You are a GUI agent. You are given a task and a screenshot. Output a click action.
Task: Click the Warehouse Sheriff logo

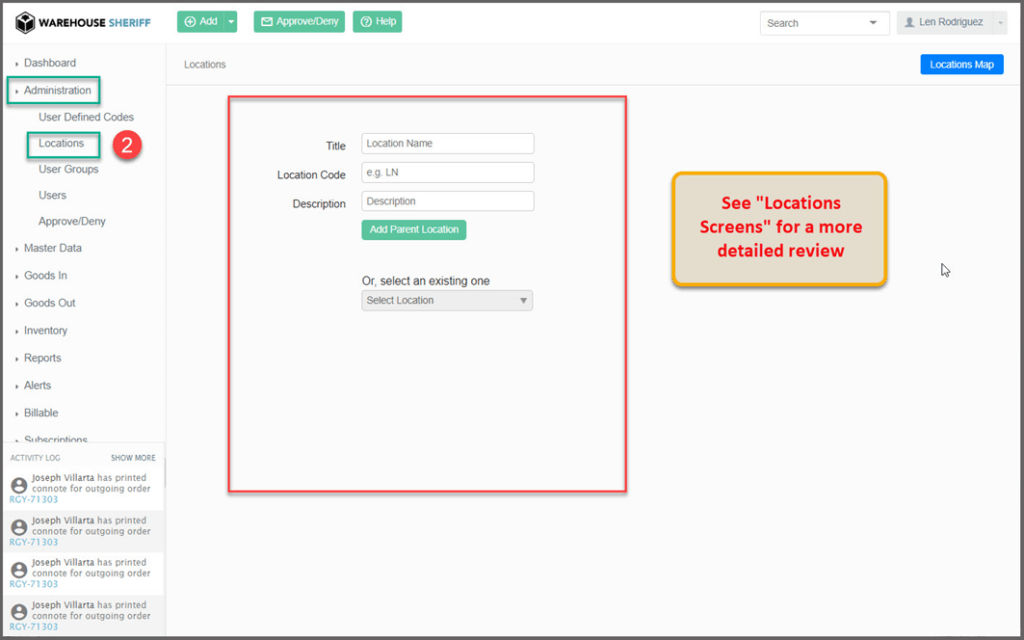83,22
